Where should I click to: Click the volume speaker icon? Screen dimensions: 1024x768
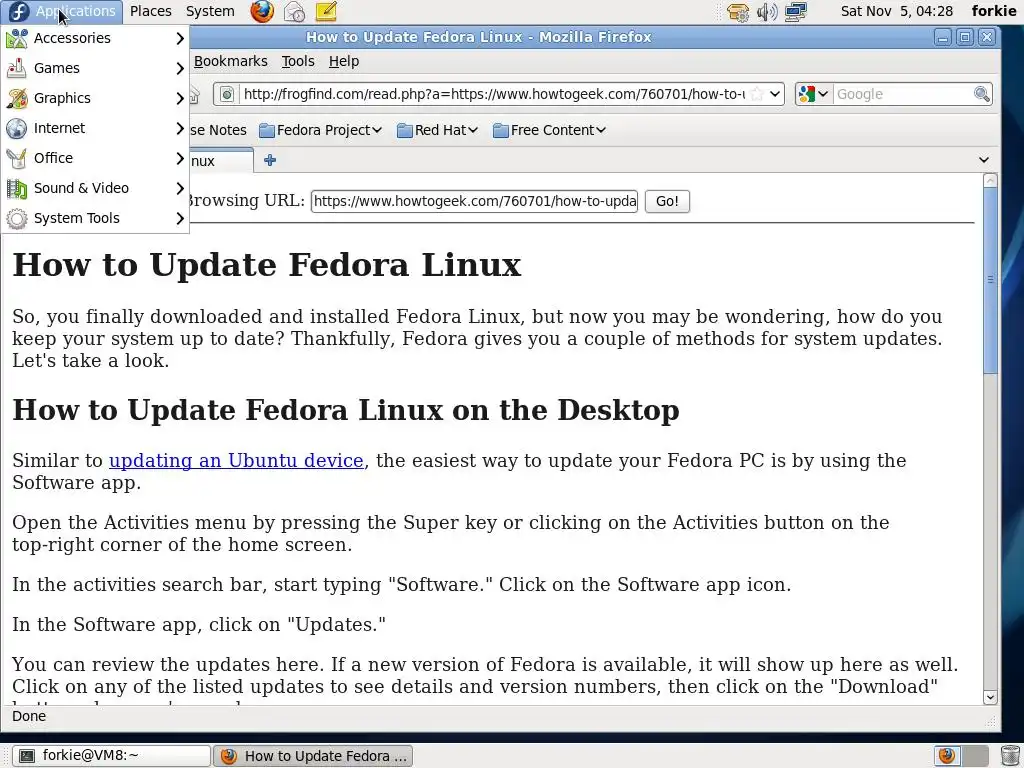767,12
